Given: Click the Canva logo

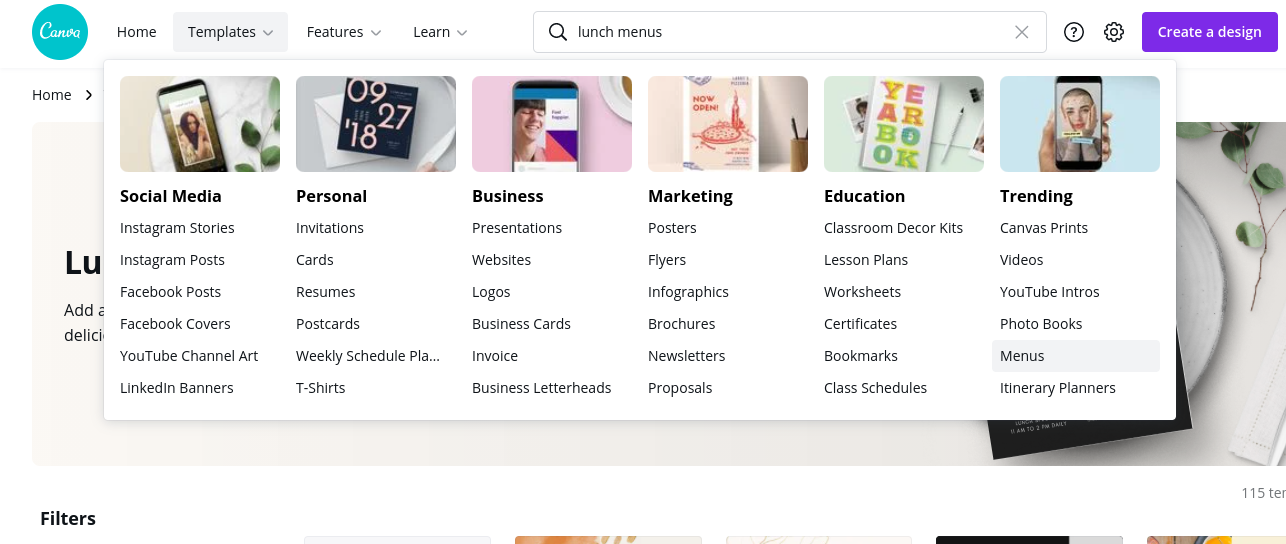Looking at the screenshot, I should pyautogui.click(x=60, y=32).
